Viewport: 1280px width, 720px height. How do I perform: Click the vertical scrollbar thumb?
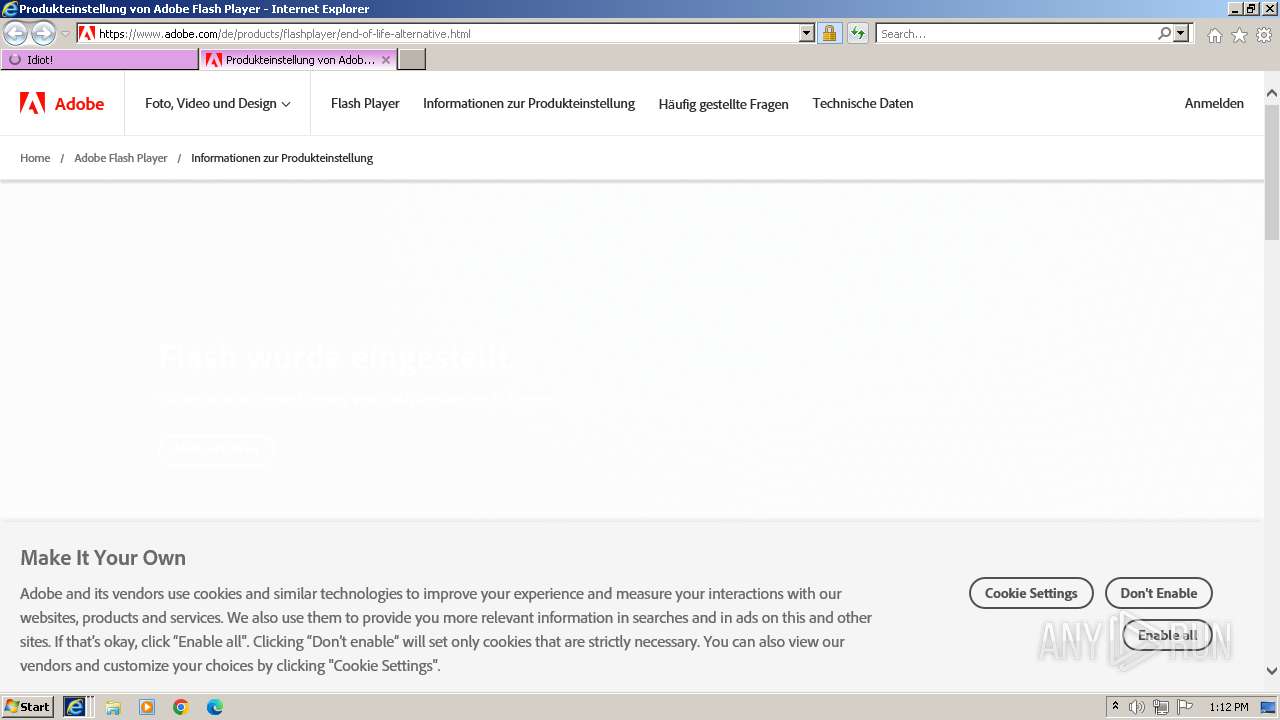click(x=1272, y=170)
